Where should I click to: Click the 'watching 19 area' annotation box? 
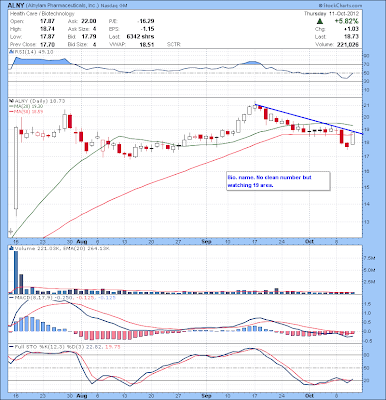(x=278, y=181)
